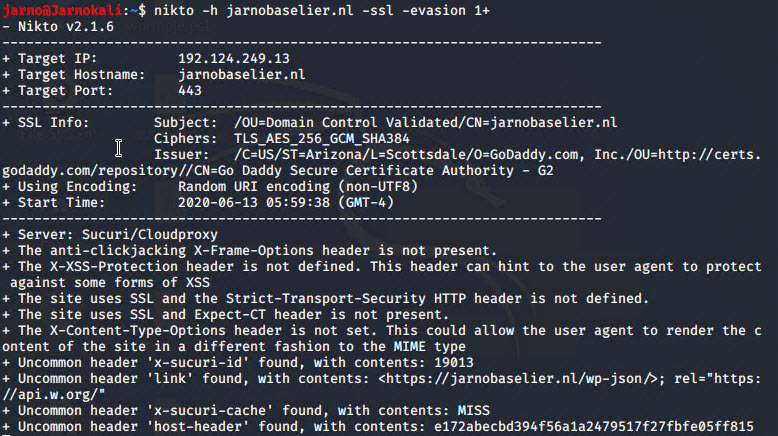The height and width of the screenshot is (436, 778).
Task: Select the target IP 192.124.249.13
Action: (x=234, y=59)
